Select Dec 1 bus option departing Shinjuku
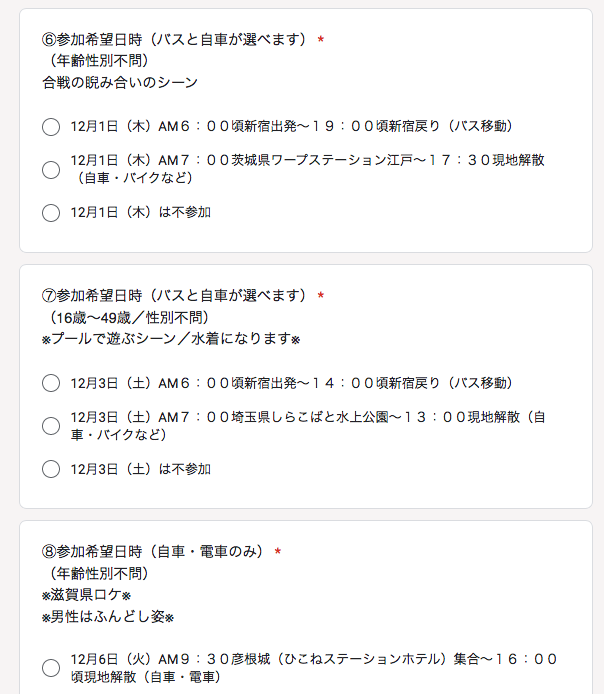This screenshot has width=604, height=694. click(x=51, y=127)
